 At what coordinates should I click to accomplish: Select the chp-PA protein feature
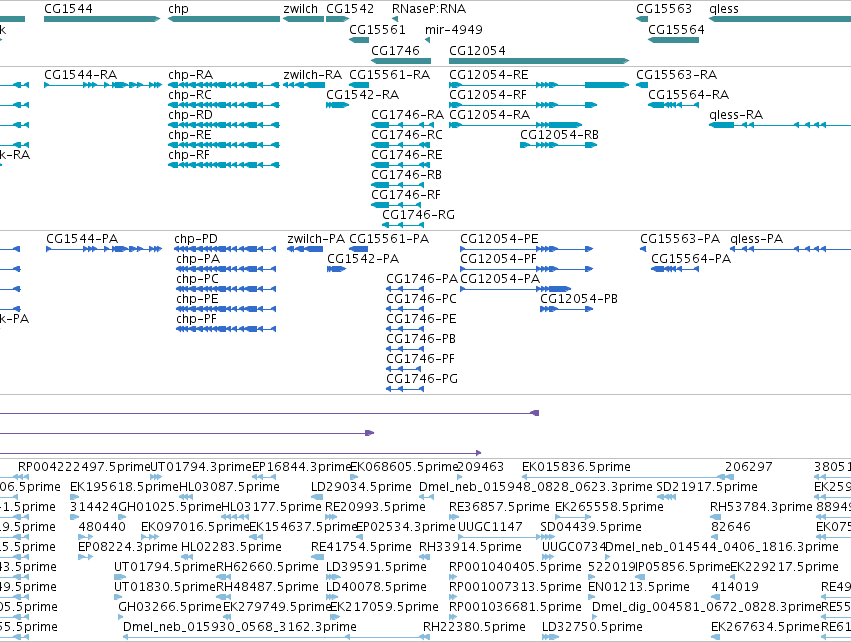coord(226,269)
